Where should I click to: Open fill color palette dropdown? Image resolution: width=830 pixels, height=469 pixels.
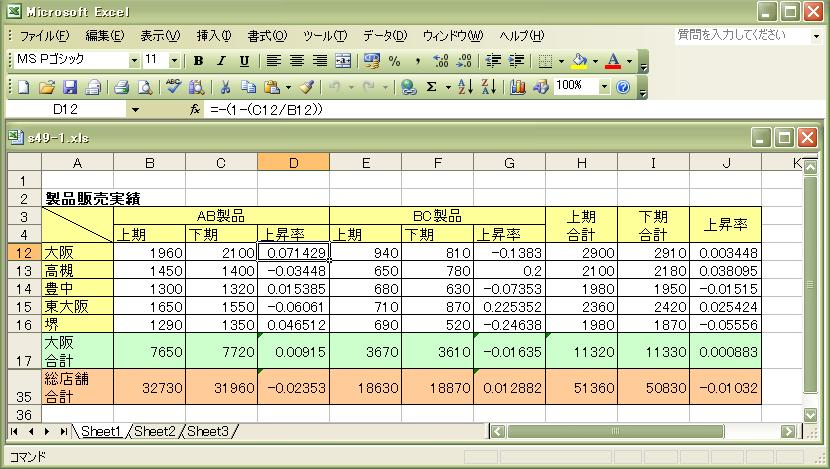(596, 61)
